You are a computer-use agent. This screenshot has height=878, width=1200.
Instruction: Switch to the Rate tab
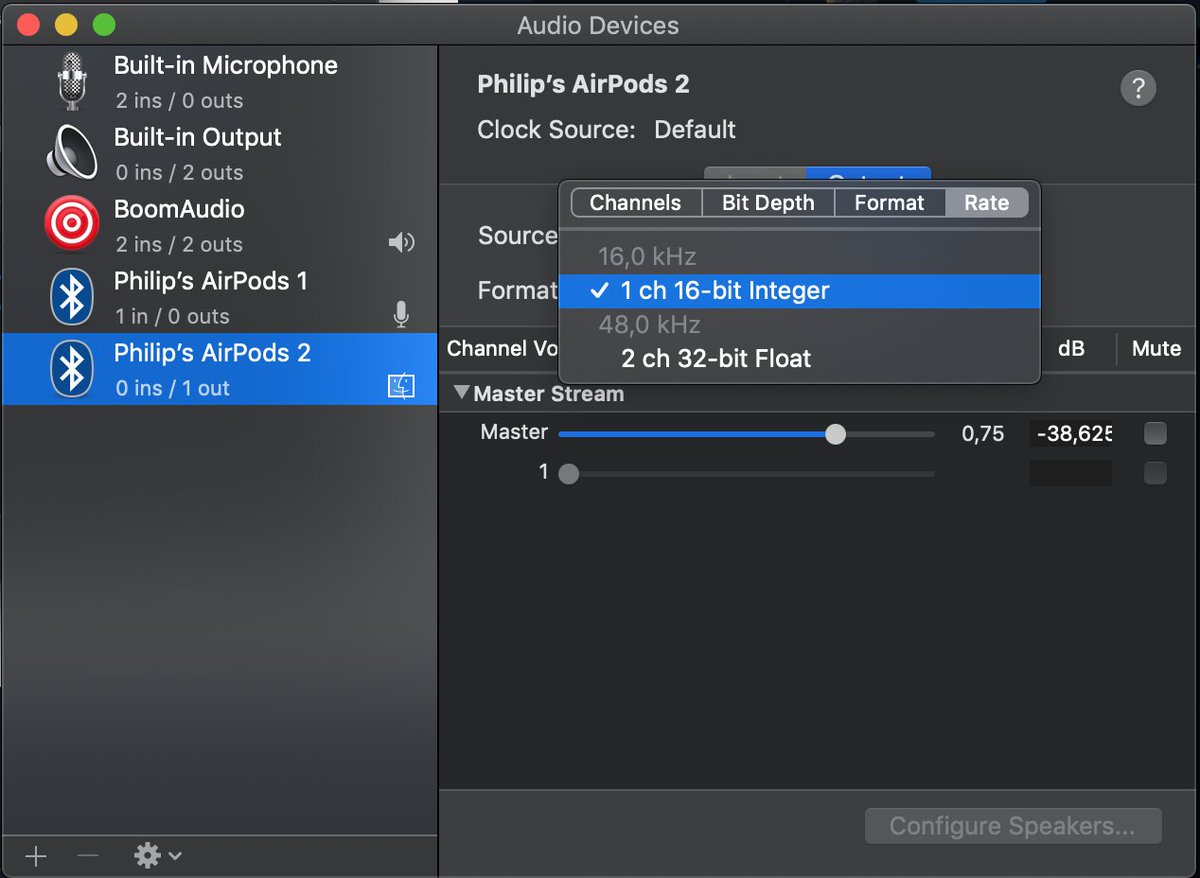coord(986,203)
